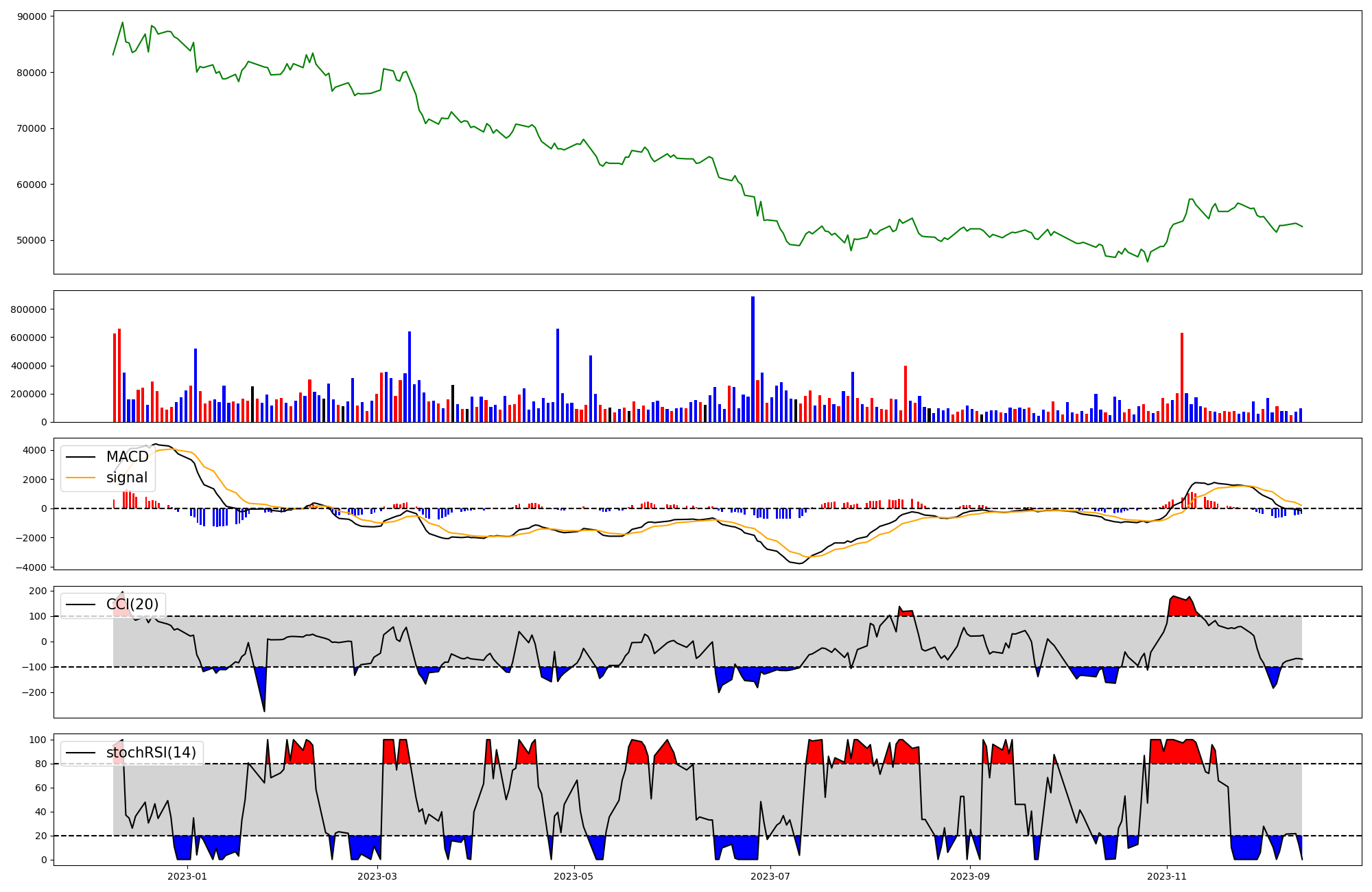1372x892 pixels.
Task: Click the 2023-11 date tick label
Action: pos(1167,876)
